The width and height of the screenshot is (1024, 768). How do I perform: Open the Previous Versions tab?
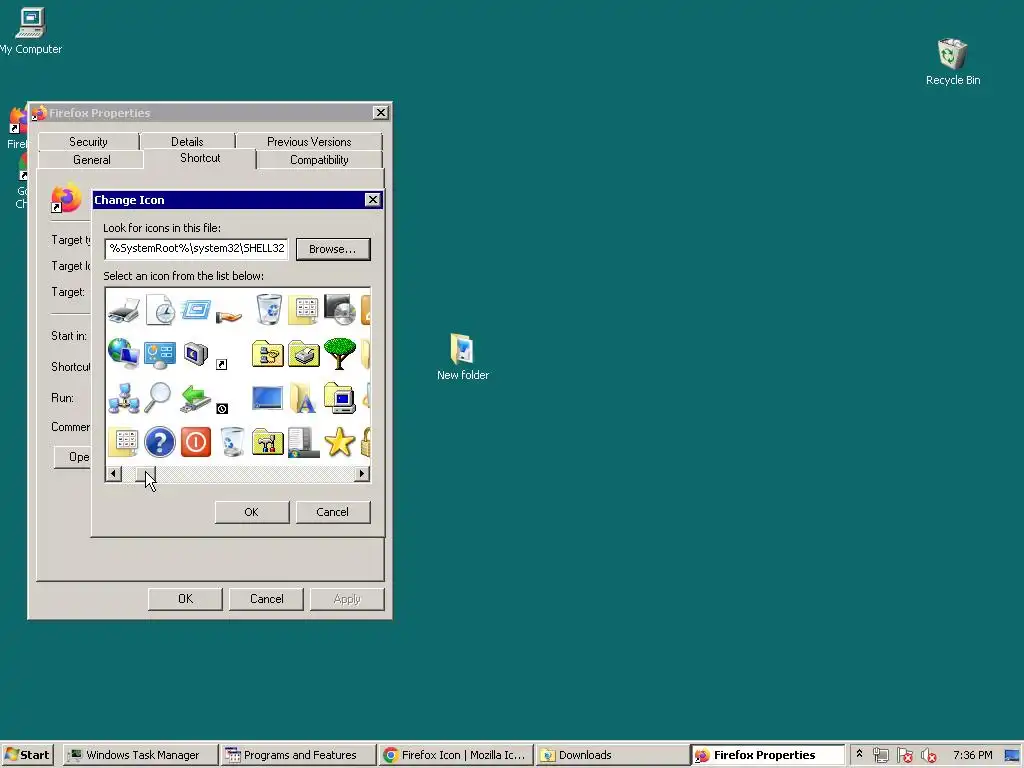[309, 142]
